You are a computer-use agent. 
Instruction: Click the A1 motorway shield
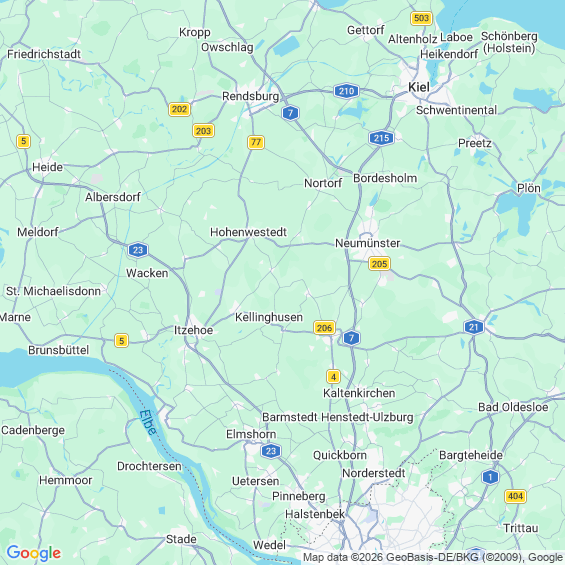click(x=490, y=477)
